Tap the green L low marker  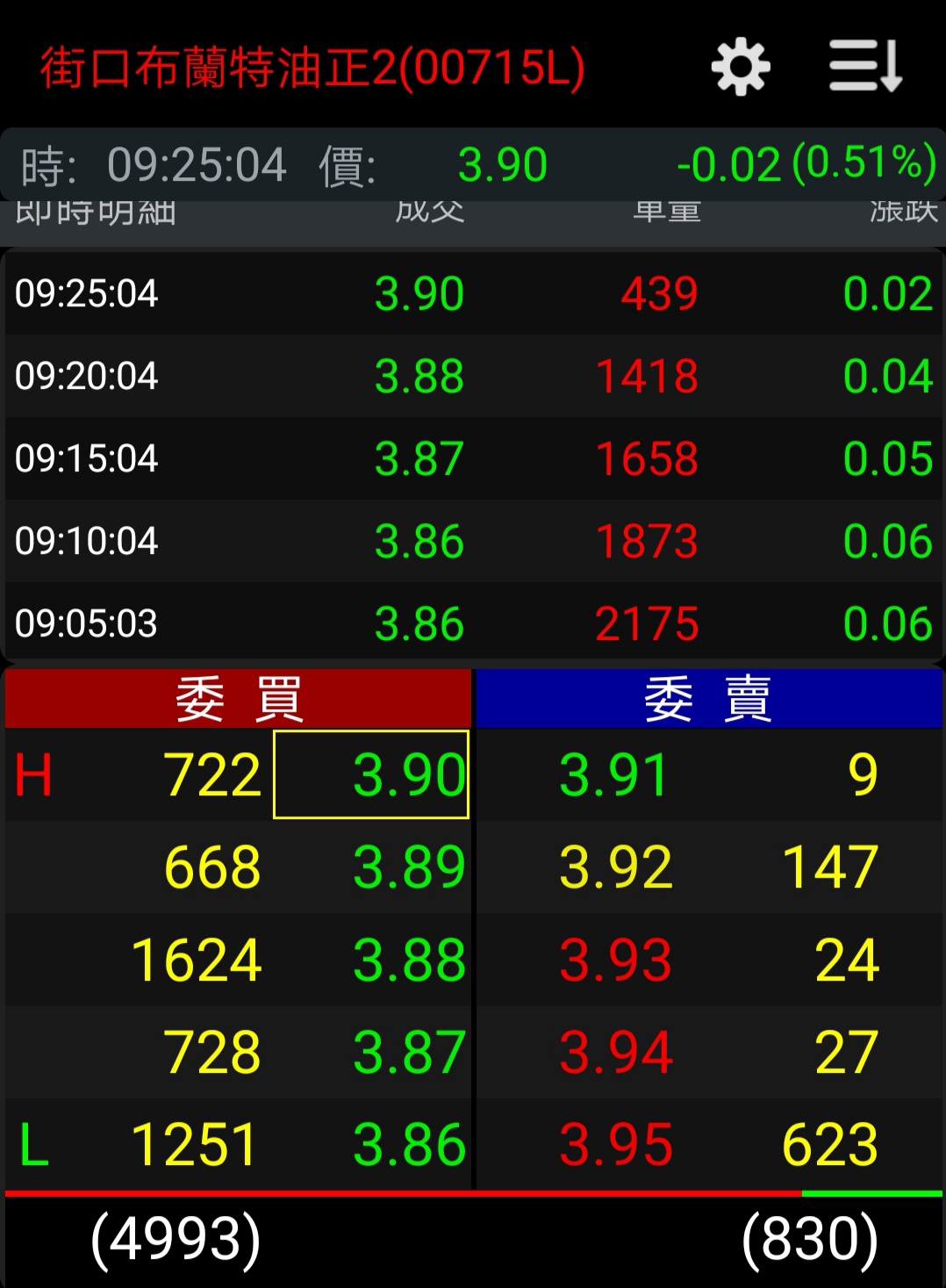point(33,1146)
